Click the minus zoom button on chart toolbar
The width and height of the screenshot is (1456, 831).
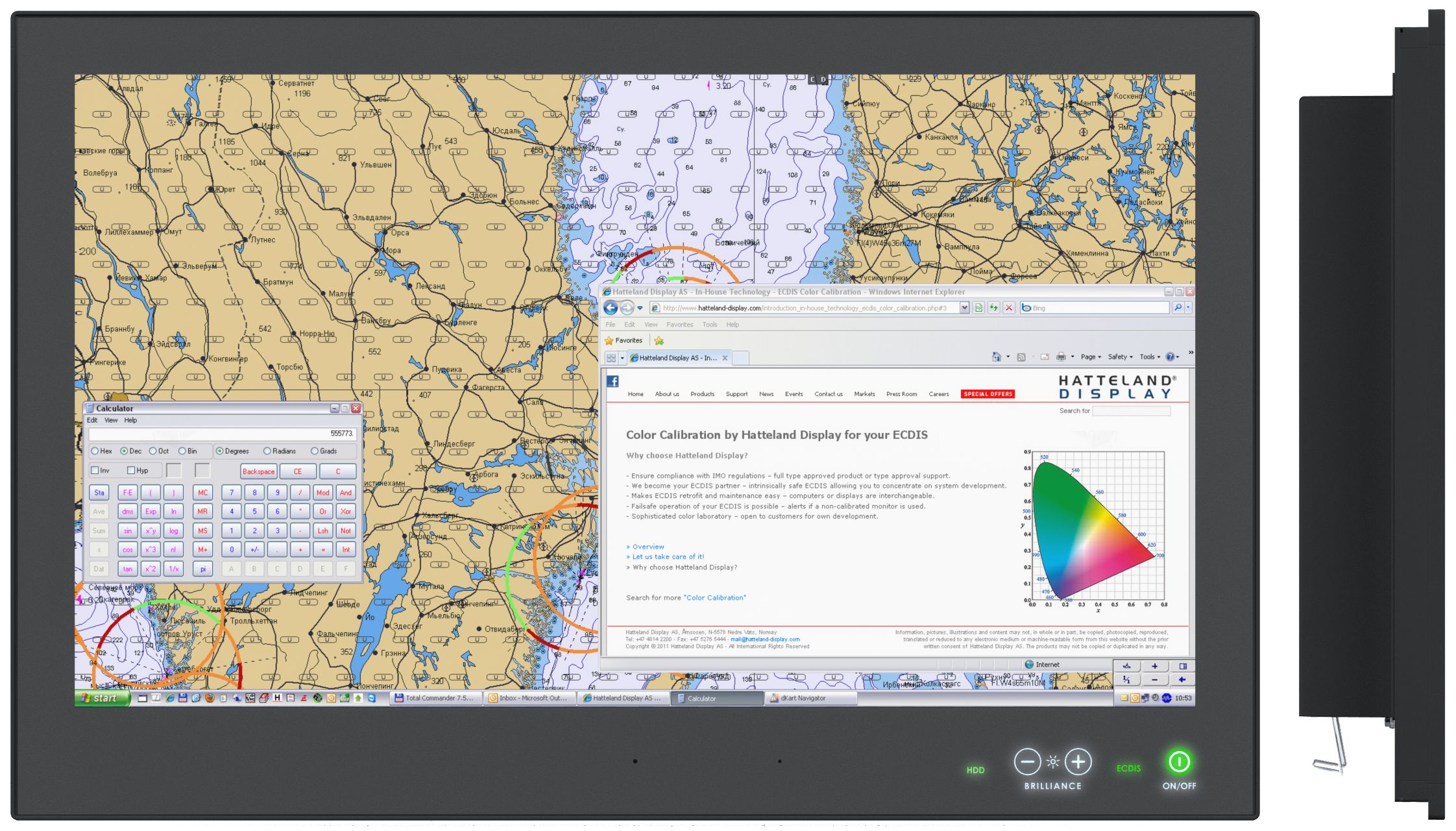tap(1154, 680)
